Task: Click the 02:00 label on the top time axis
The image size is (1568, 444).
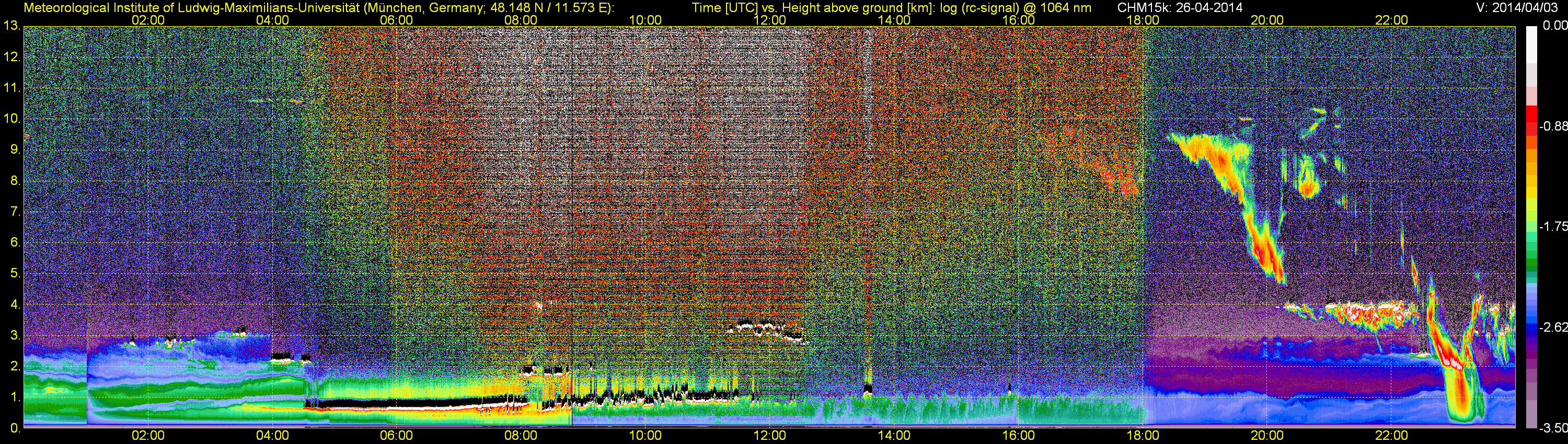Action: click(x=148, y=20)
